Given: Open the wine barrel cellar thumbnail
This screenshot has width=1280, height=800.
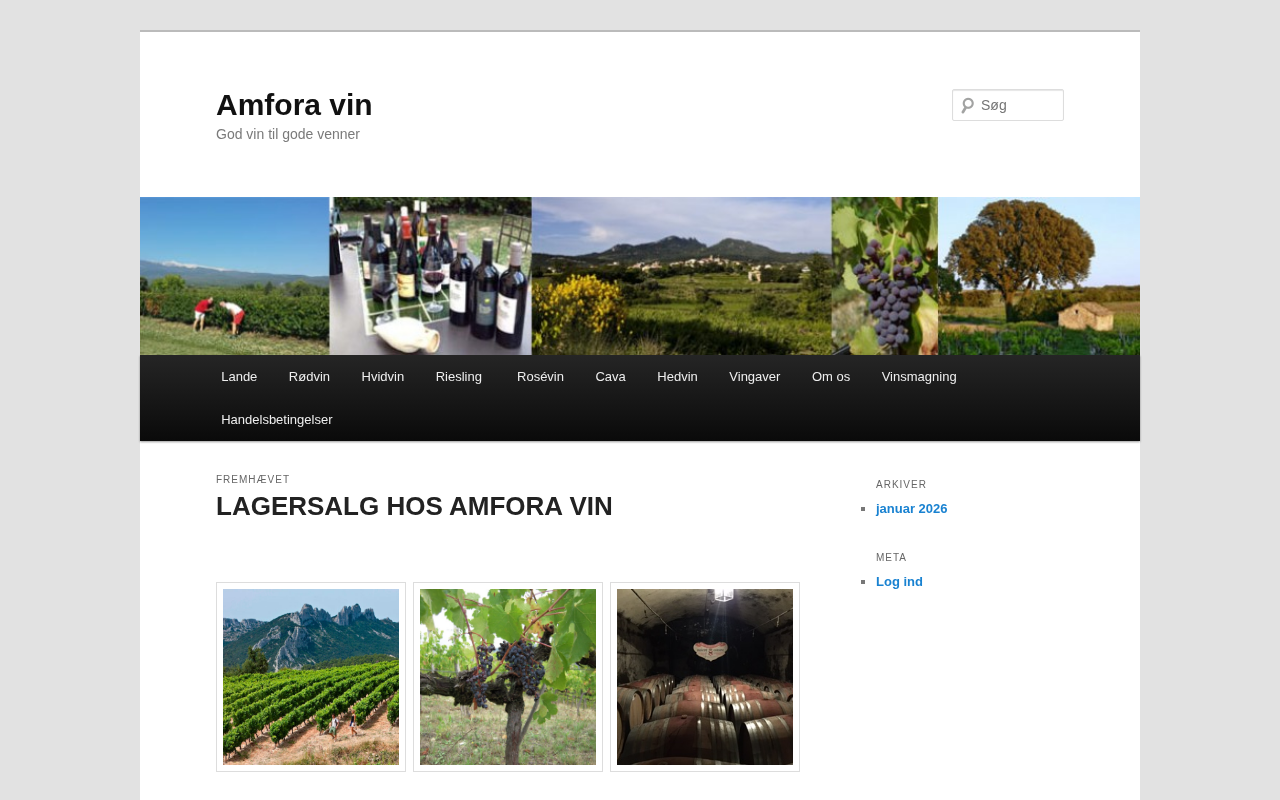Looking at the screenshot, I should click(705, 677).
